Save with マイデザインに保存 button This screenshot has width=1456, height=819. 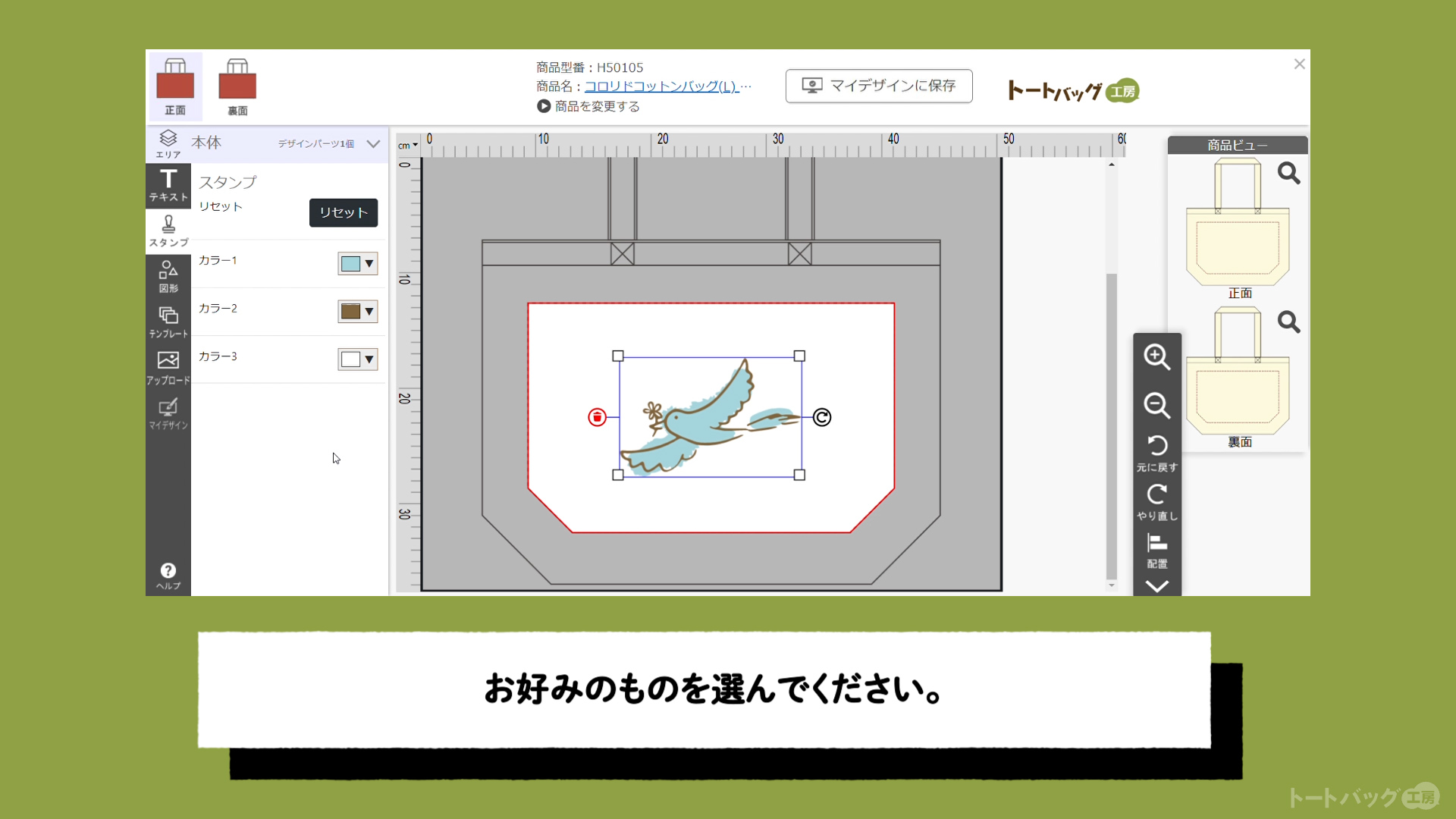[879, 86]
